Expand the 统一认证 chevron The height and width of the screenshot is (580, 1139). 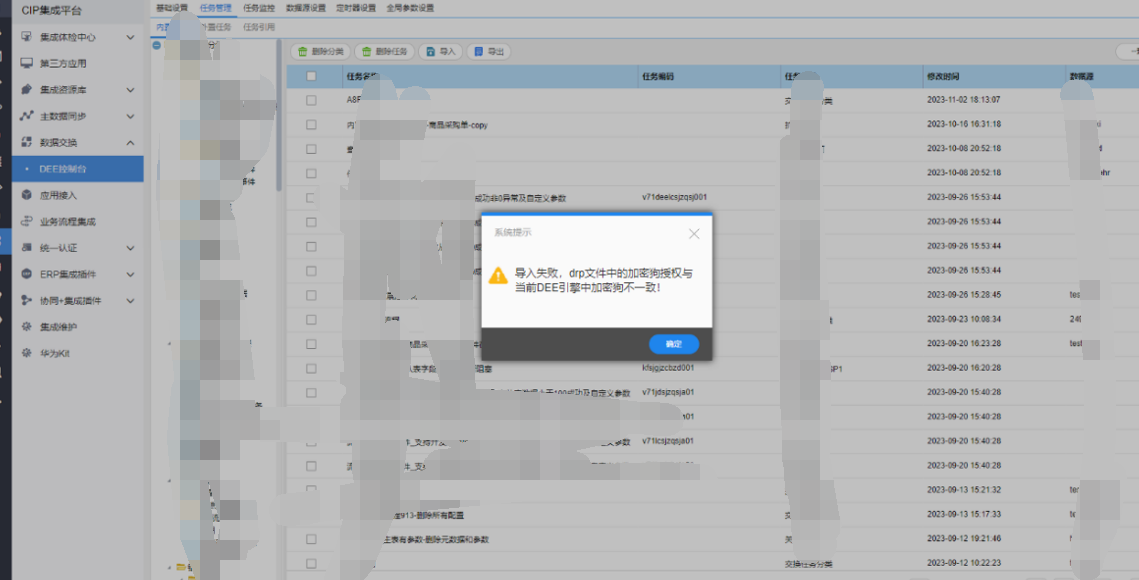click(131, 248)
